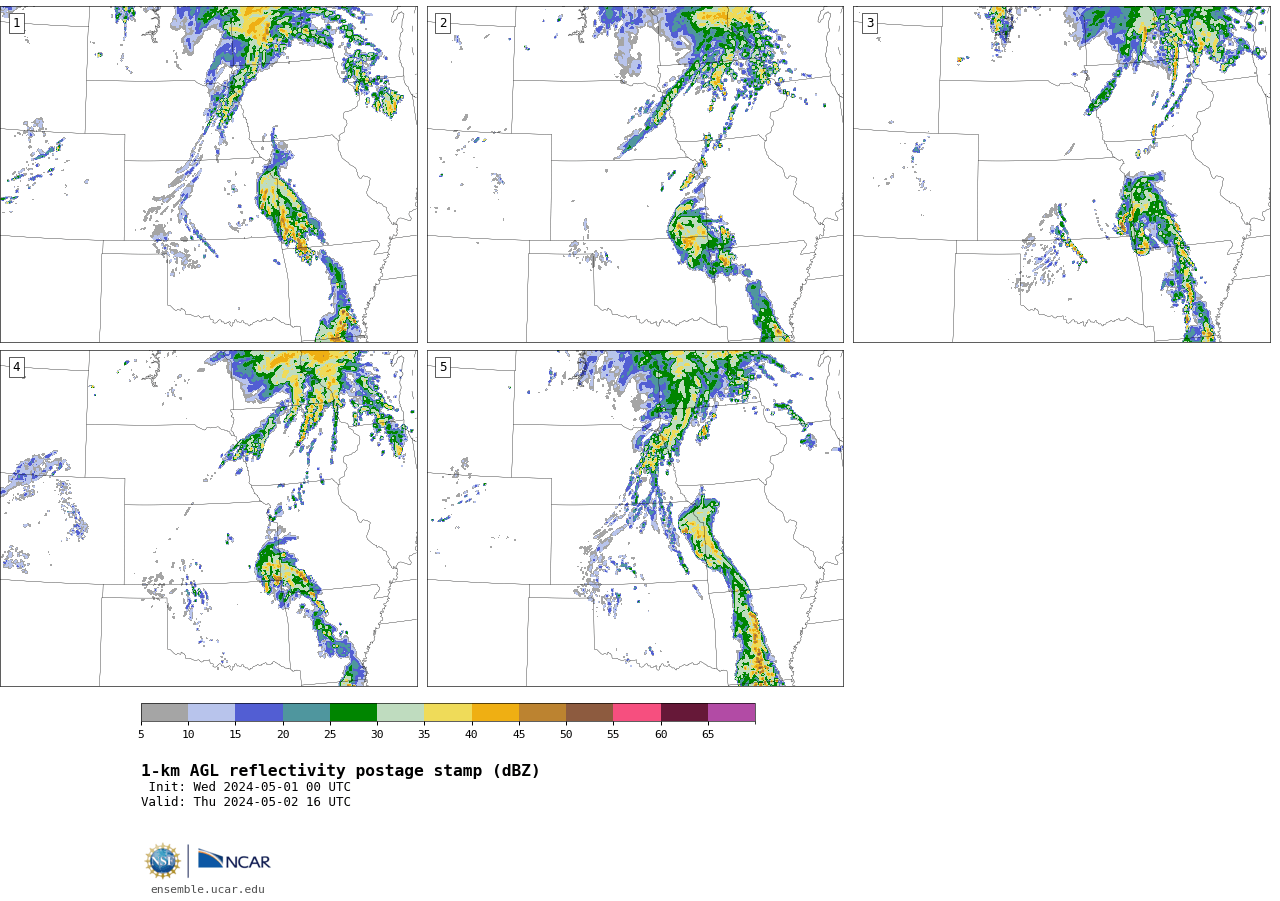Image resolution: width=1280 pixels, height=901 pixels.
Task: Click the colorbar tick label '35'
Action: point(424,735)
